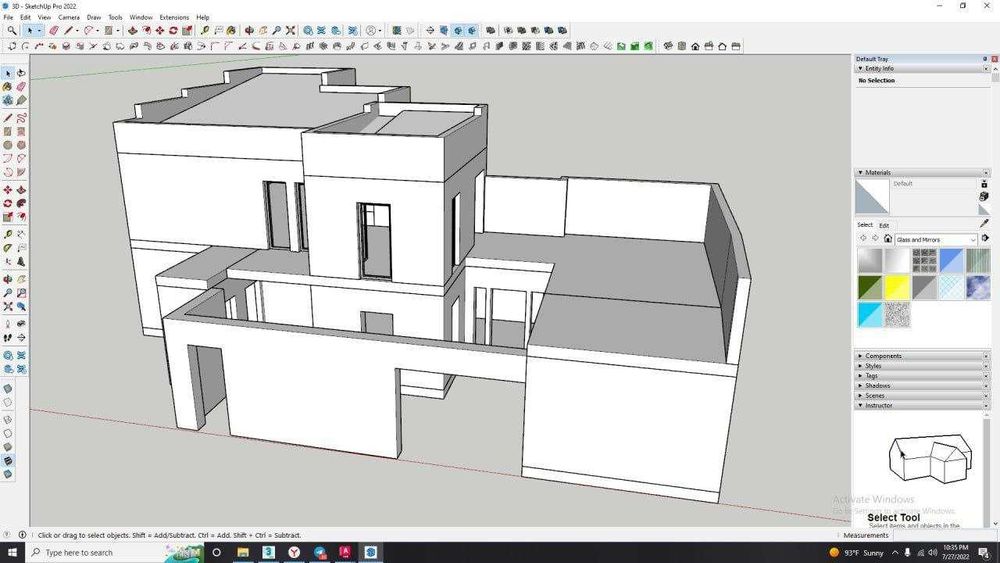Open the Search SketchUp magnifier icon

[x=11, y=31]
